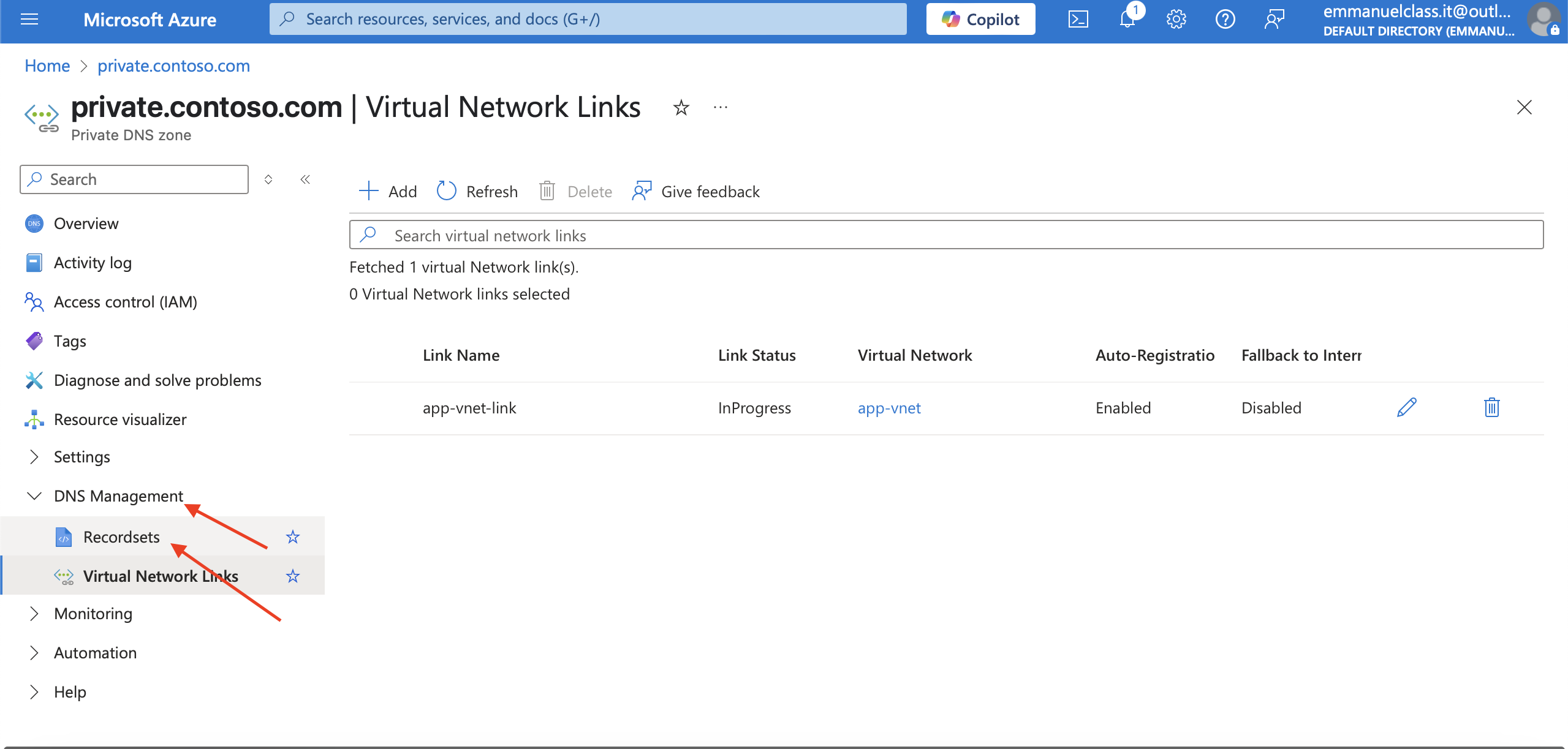
Task: Open the more options ellipsis beside the title
Action: [x=721, y=108]
